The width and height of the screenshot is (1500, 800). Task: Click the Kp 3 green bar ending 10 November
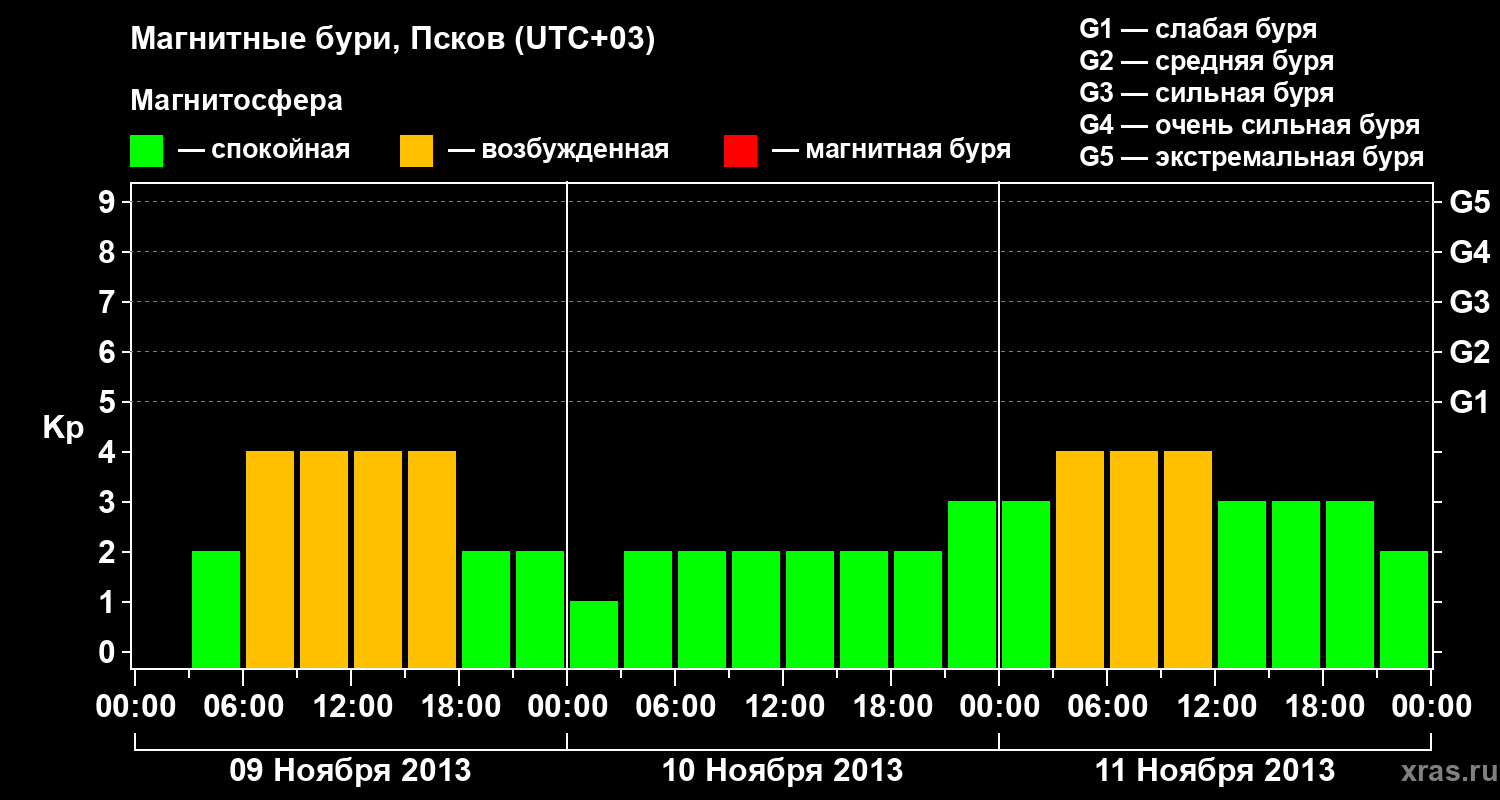click(x=972, y=584)
